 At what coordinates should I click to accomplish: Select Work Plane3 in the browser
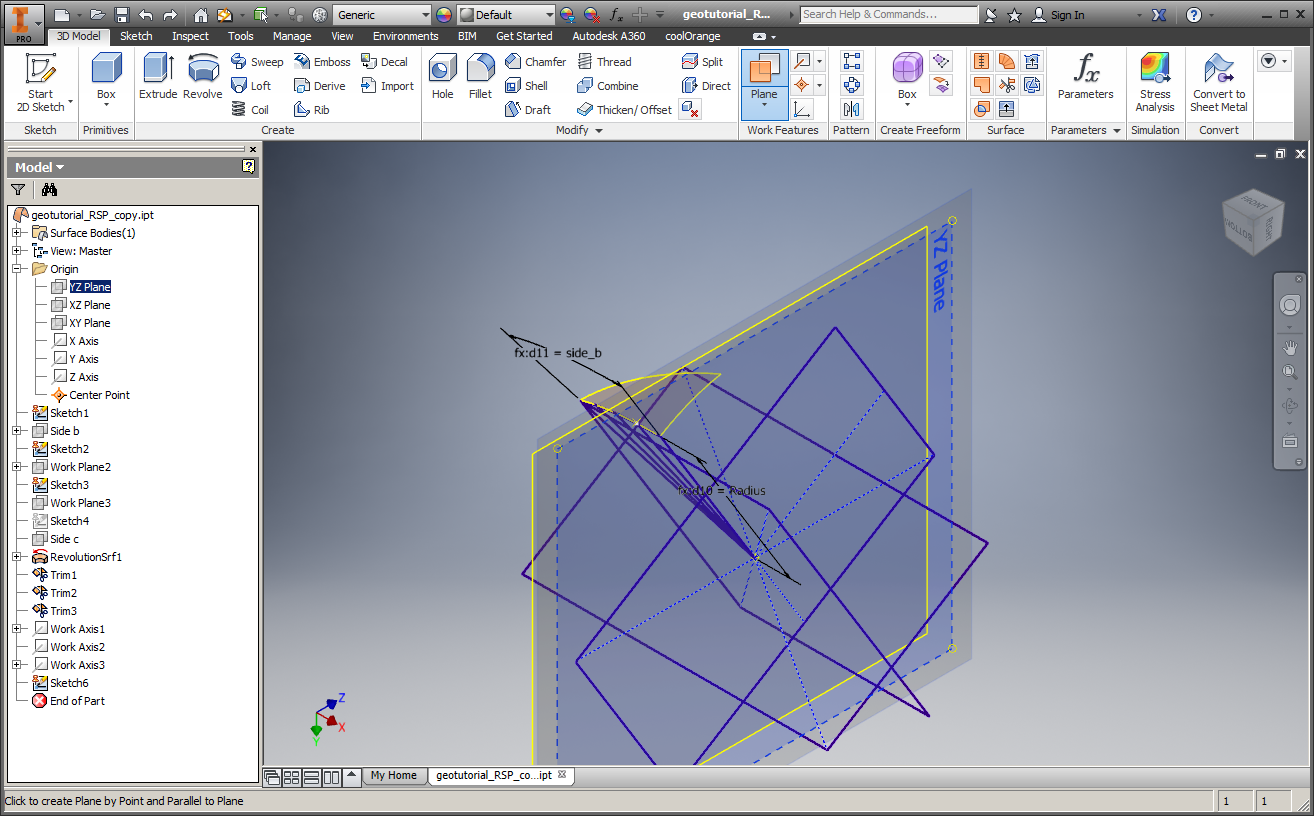pos(80,503)
